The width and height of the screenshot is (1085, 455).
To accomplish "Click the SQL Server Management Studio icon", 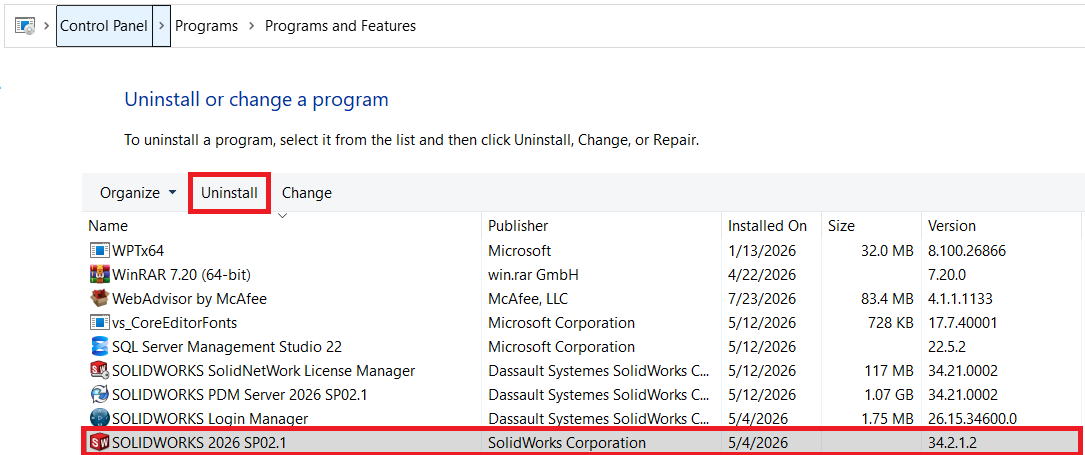I will coord(100,346).
